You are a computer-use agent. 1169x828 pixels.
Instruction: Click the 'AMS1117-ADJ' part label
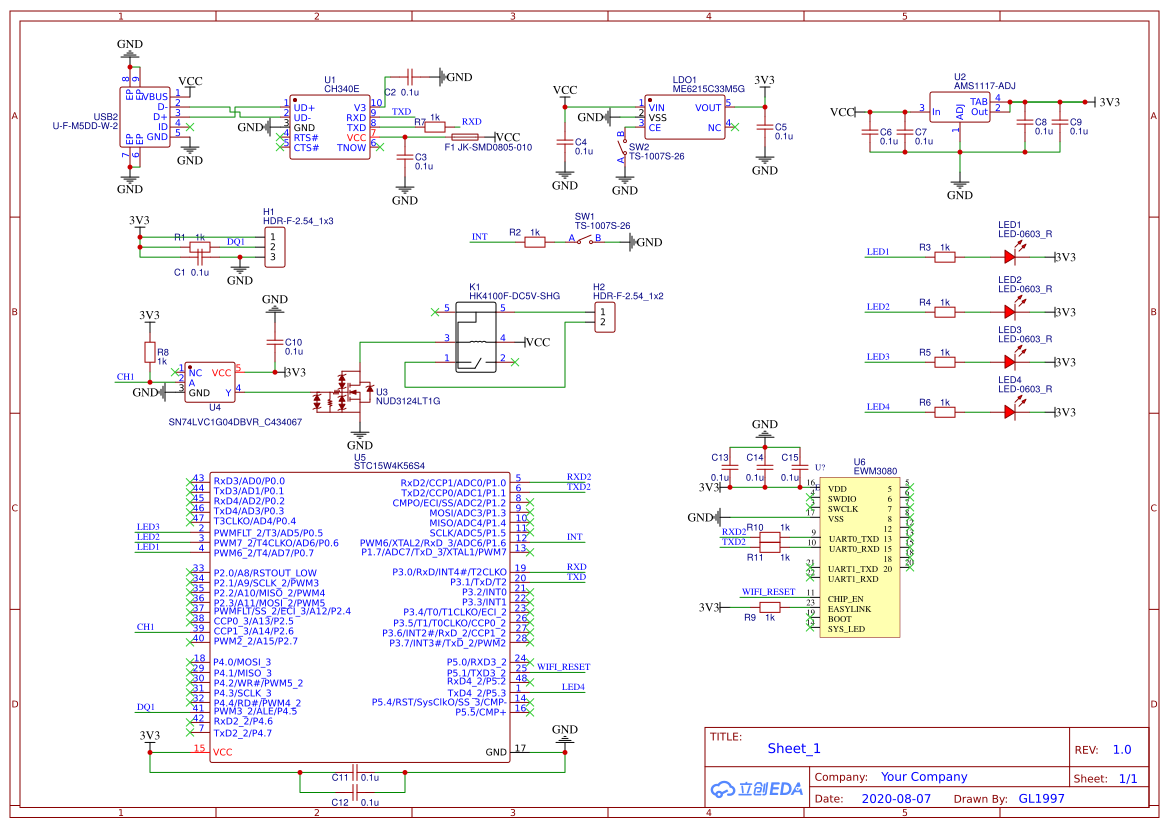[x=985, y=86]
